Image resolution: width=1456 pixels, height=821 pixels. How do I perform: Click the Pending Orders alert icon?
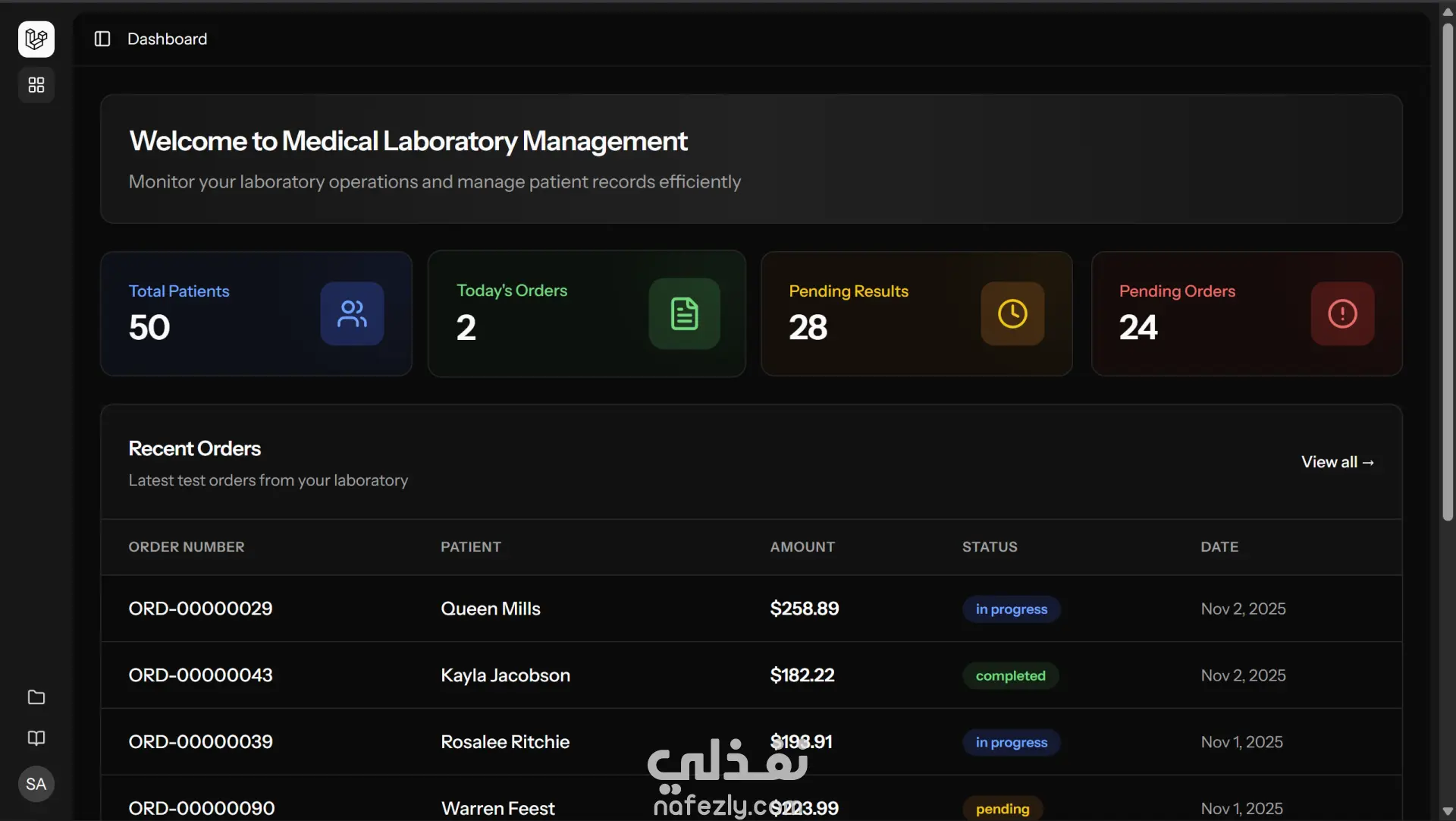coord(1342,313)
